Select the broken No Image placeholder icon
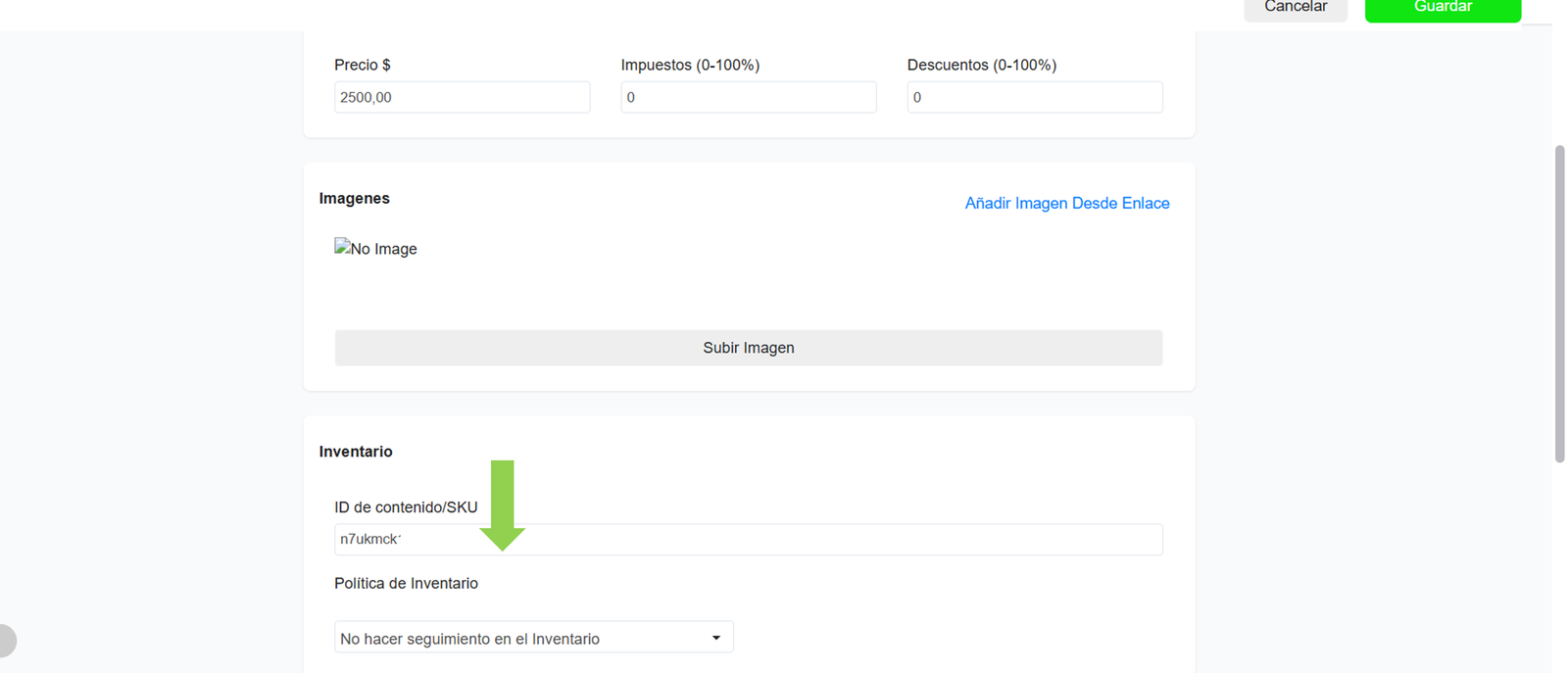Viewport: 1568px width, 673px height. point(342,248)
